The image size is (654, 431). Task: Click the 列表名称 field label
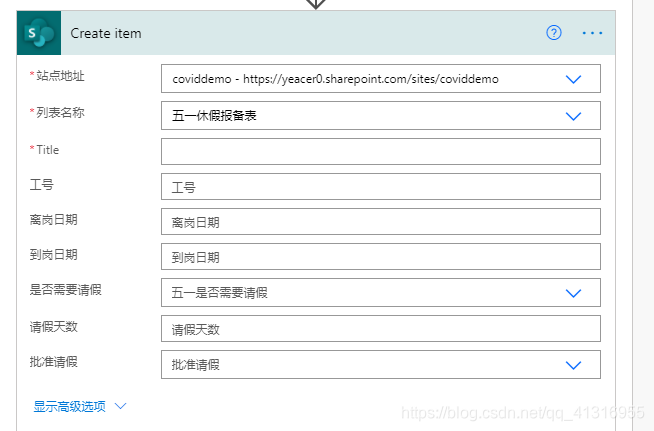tap(60, 113)
